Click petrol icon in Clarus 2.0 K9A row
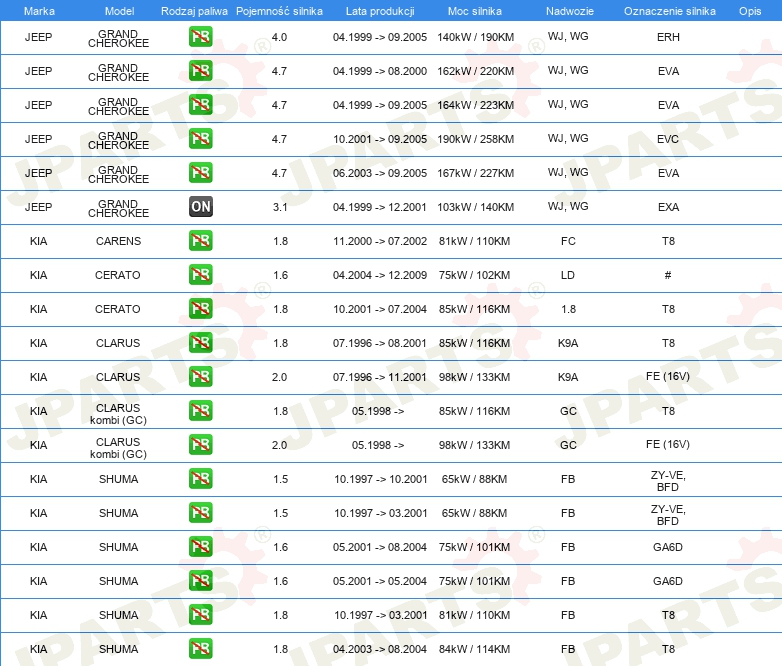The width and height of the screenshot is (782, 666). click(200, 377)
